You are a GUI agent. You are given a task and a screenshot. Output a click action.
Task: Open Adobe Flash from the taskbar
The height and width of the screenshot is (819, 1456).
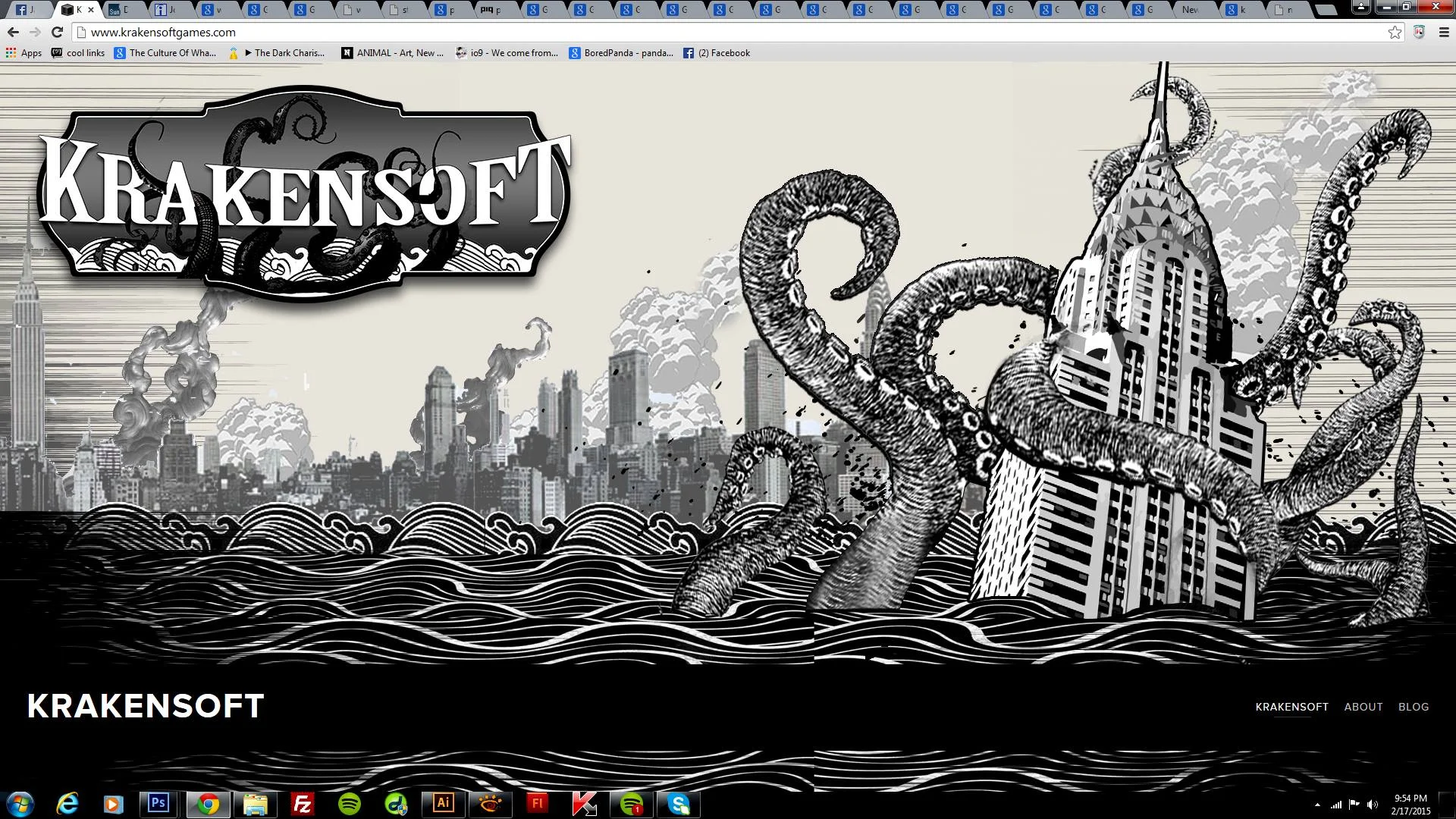tap(537, 804)
